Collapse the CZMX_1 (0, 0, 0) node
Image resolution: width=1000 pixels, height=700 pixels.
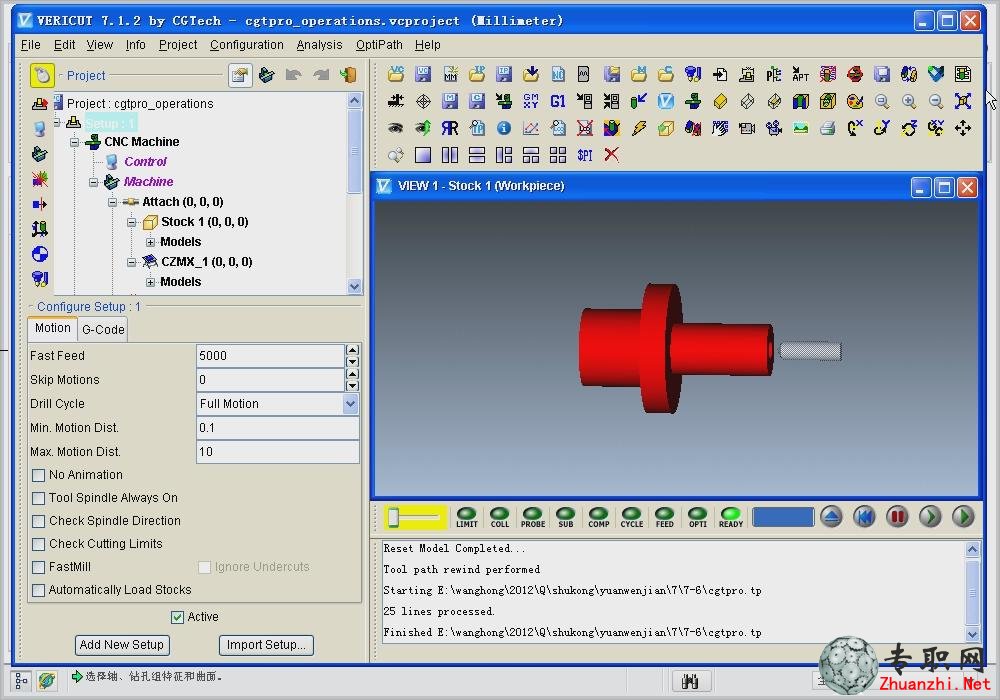131,262
